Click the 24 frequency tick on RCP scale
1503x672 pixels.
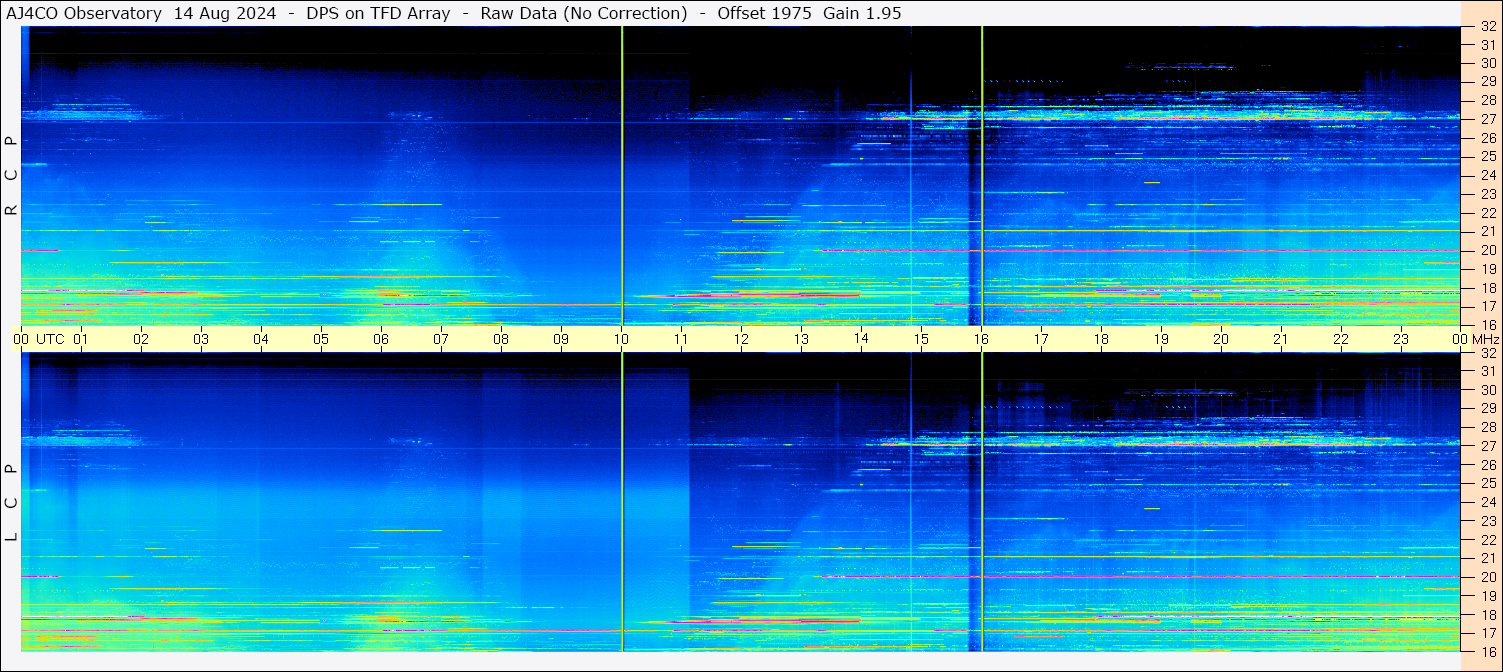(1488, 175)
